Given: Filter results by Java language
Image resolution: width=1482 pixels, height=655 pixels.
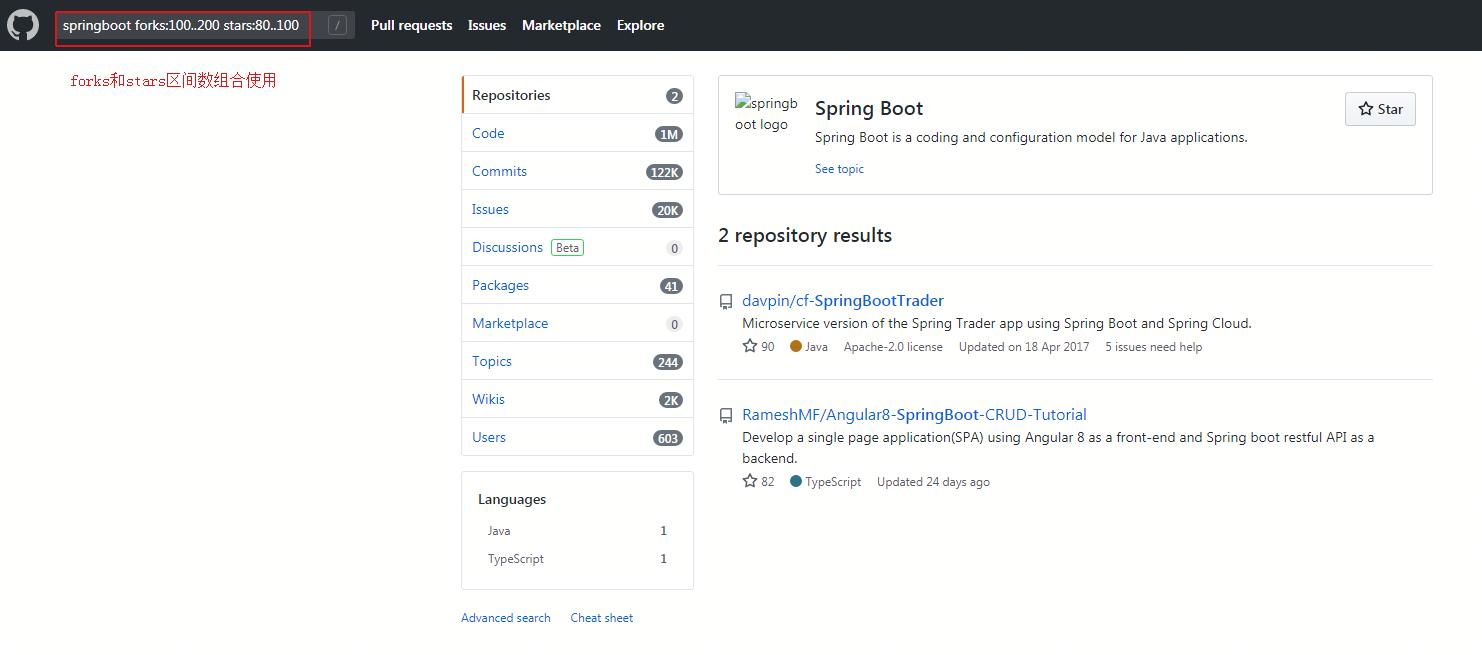Looking at the screenshot, I should tap(577, 531).
